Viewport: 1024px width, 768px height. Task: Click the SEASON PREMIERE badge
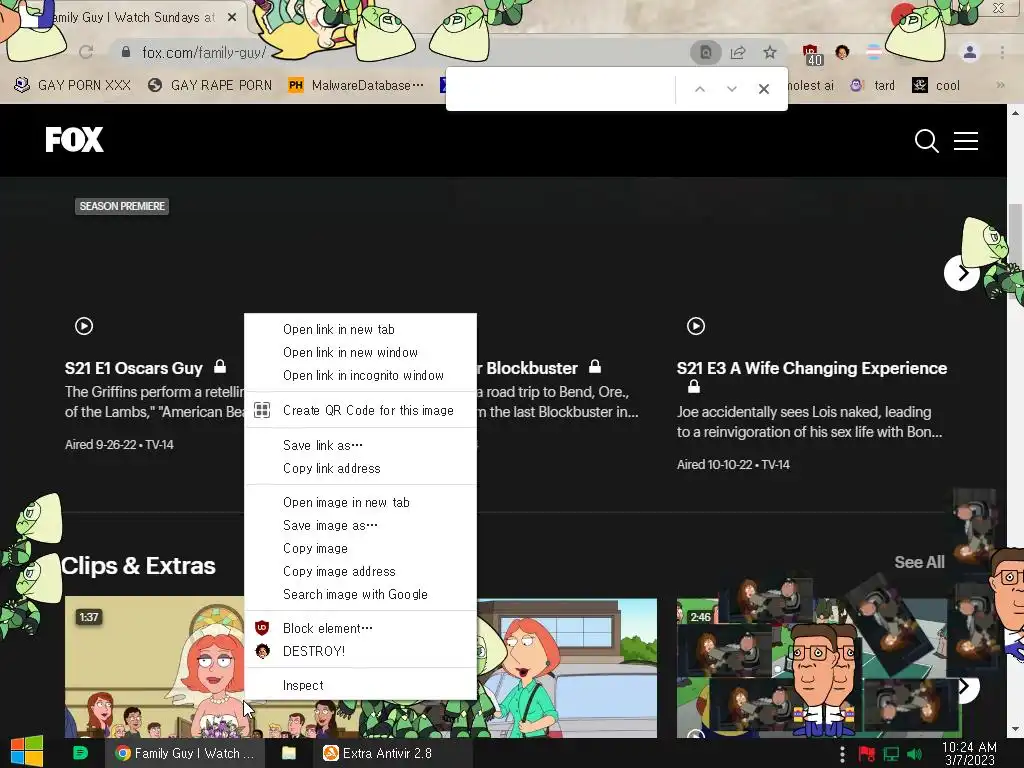(x=122, y=206)
